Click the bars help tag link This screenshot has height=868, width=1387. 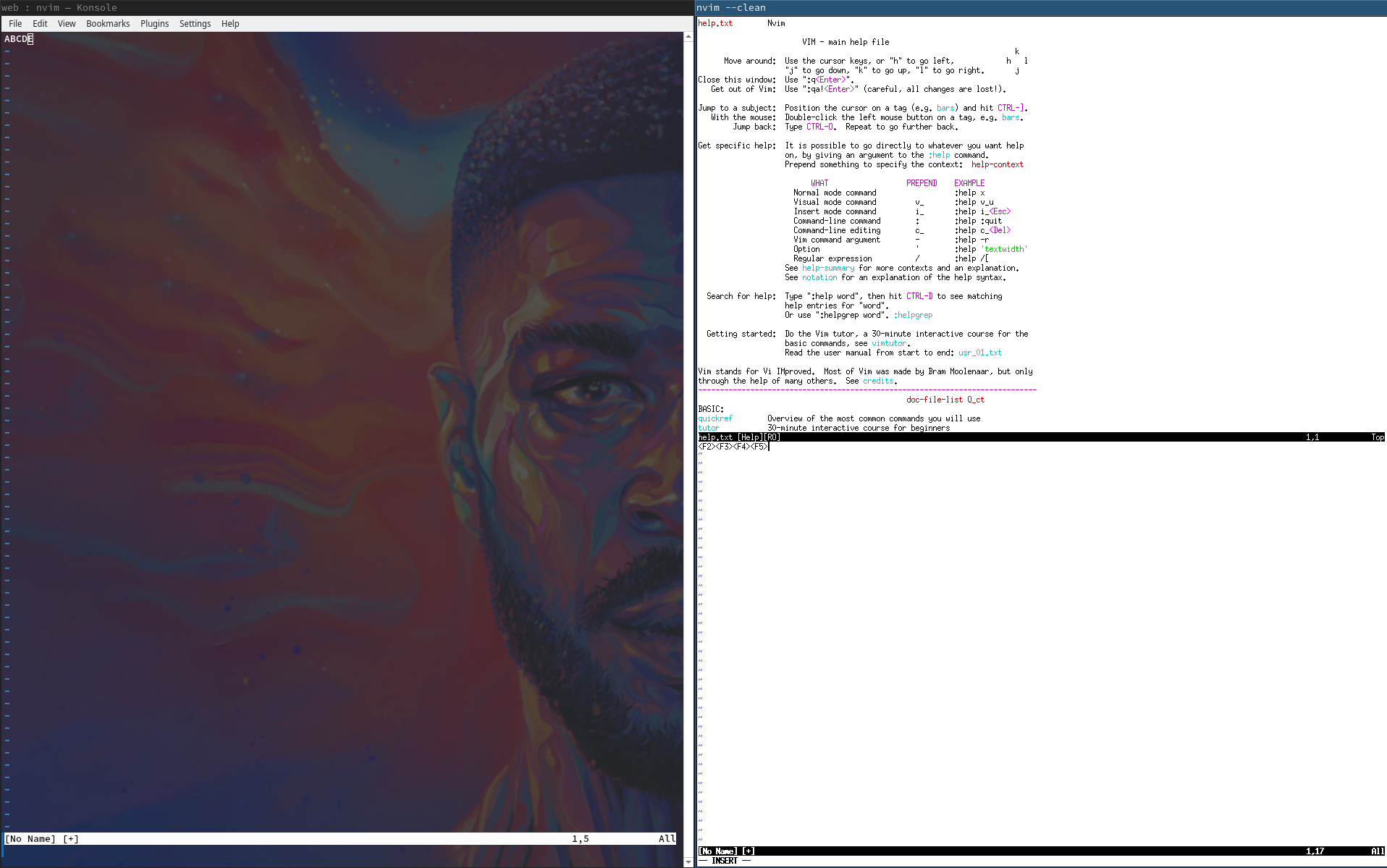click(945, 107)
